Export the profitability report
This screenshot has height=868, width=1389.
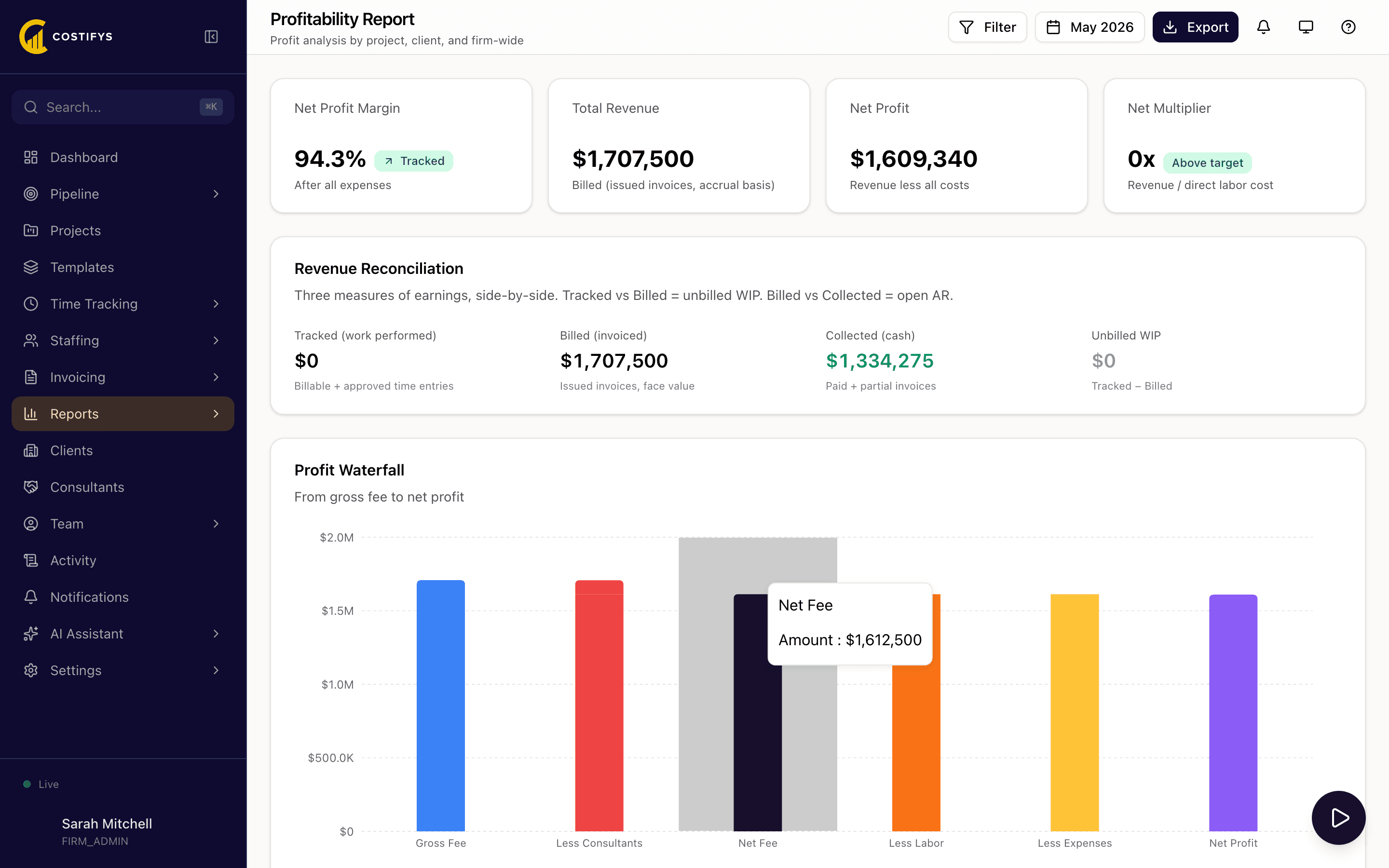click(1195, 27)
